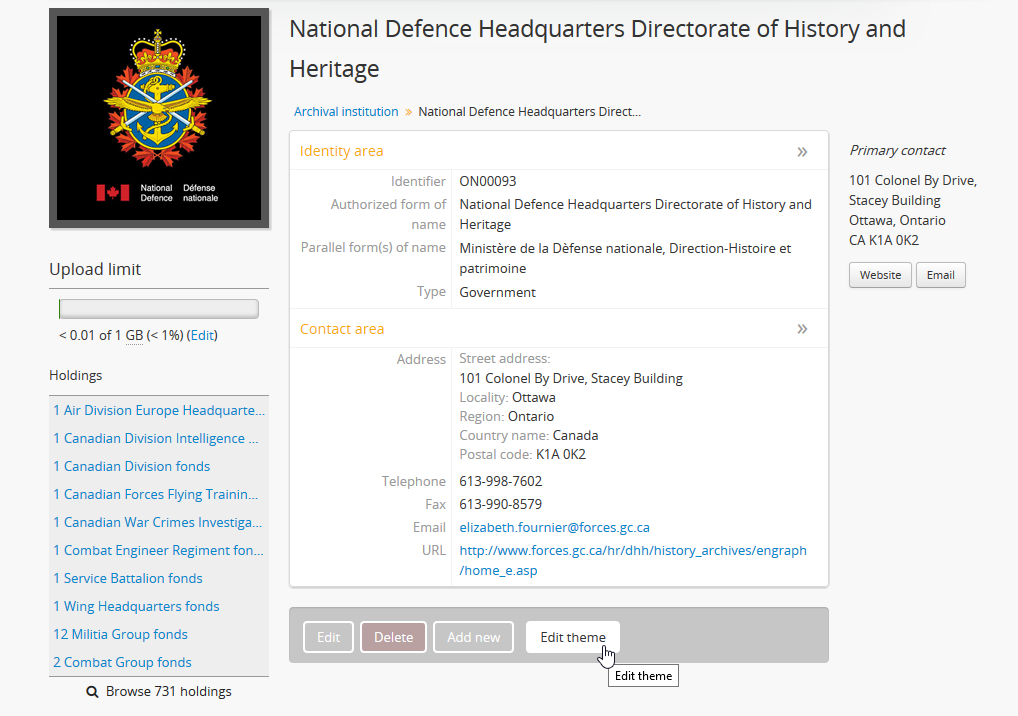Open 12 Militia Group fonds
Screen dimensions: 1018x716
[x=120, y=635]
